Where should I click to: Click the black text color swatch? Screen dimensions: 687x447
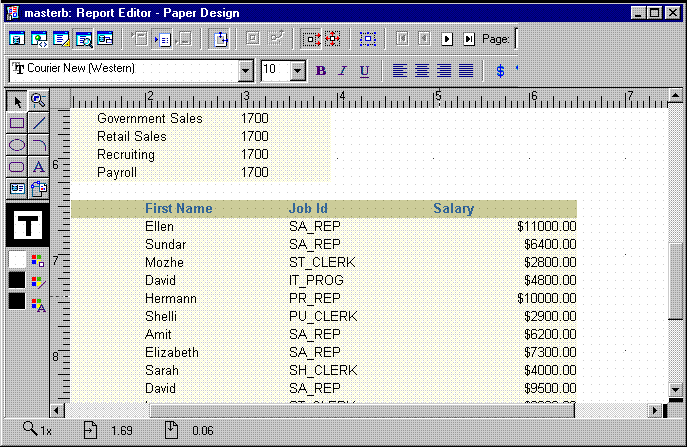pos(17,302)
